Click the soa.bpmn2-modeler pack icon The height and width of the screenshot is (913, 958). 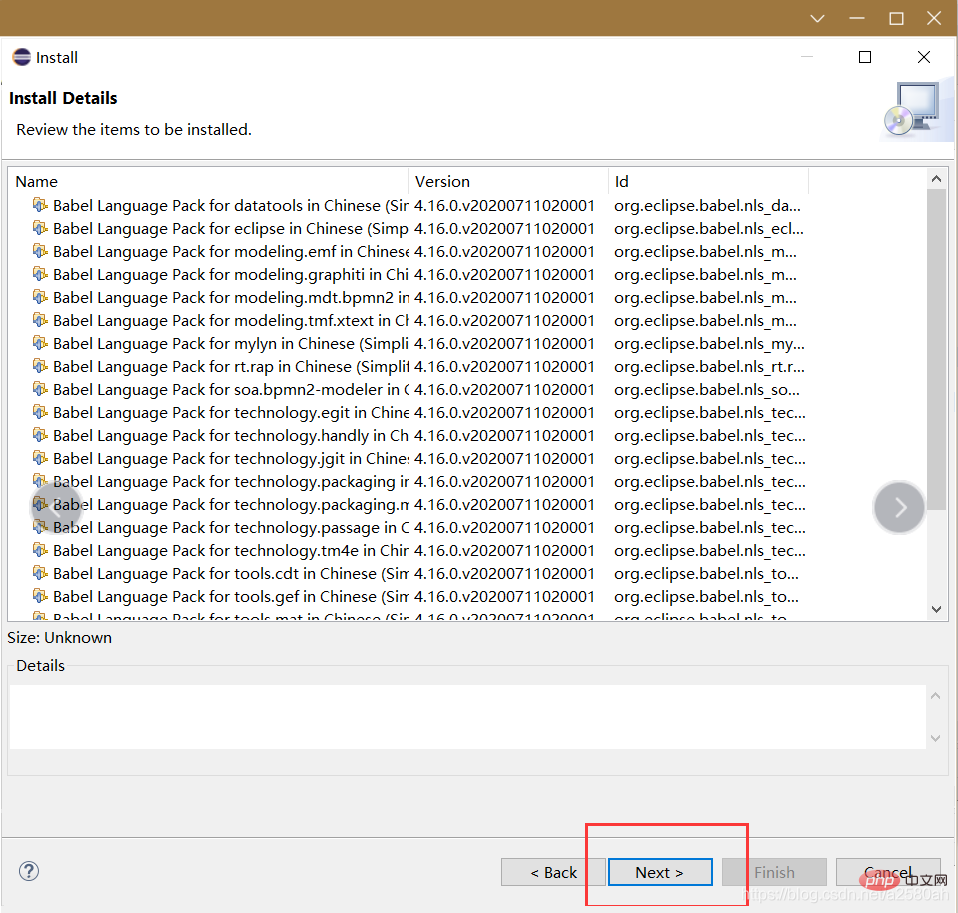[x=40, y=389]
